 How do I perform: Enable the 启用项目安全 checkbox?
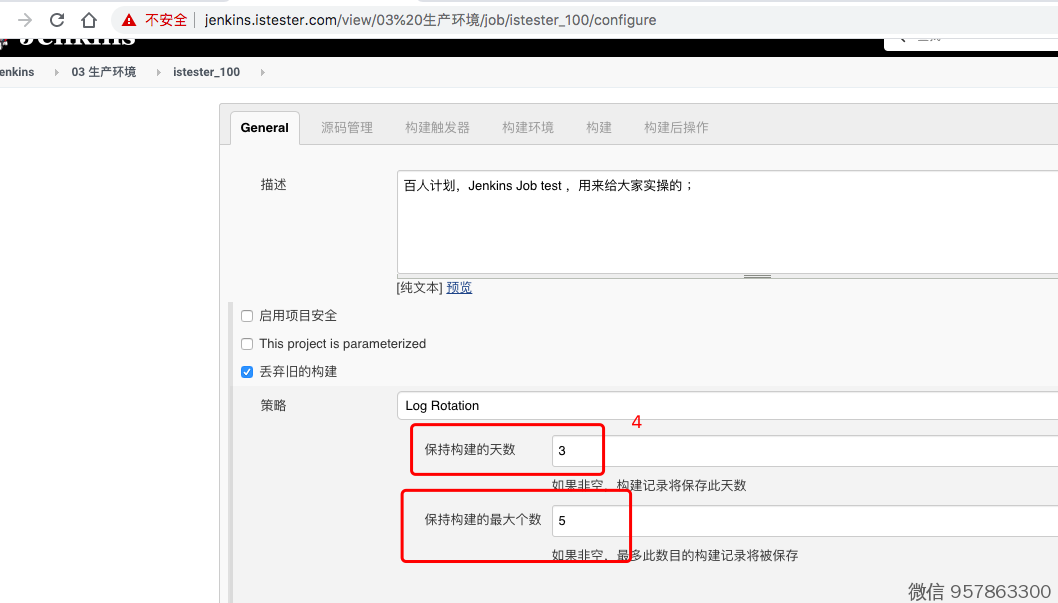point(247,316)
